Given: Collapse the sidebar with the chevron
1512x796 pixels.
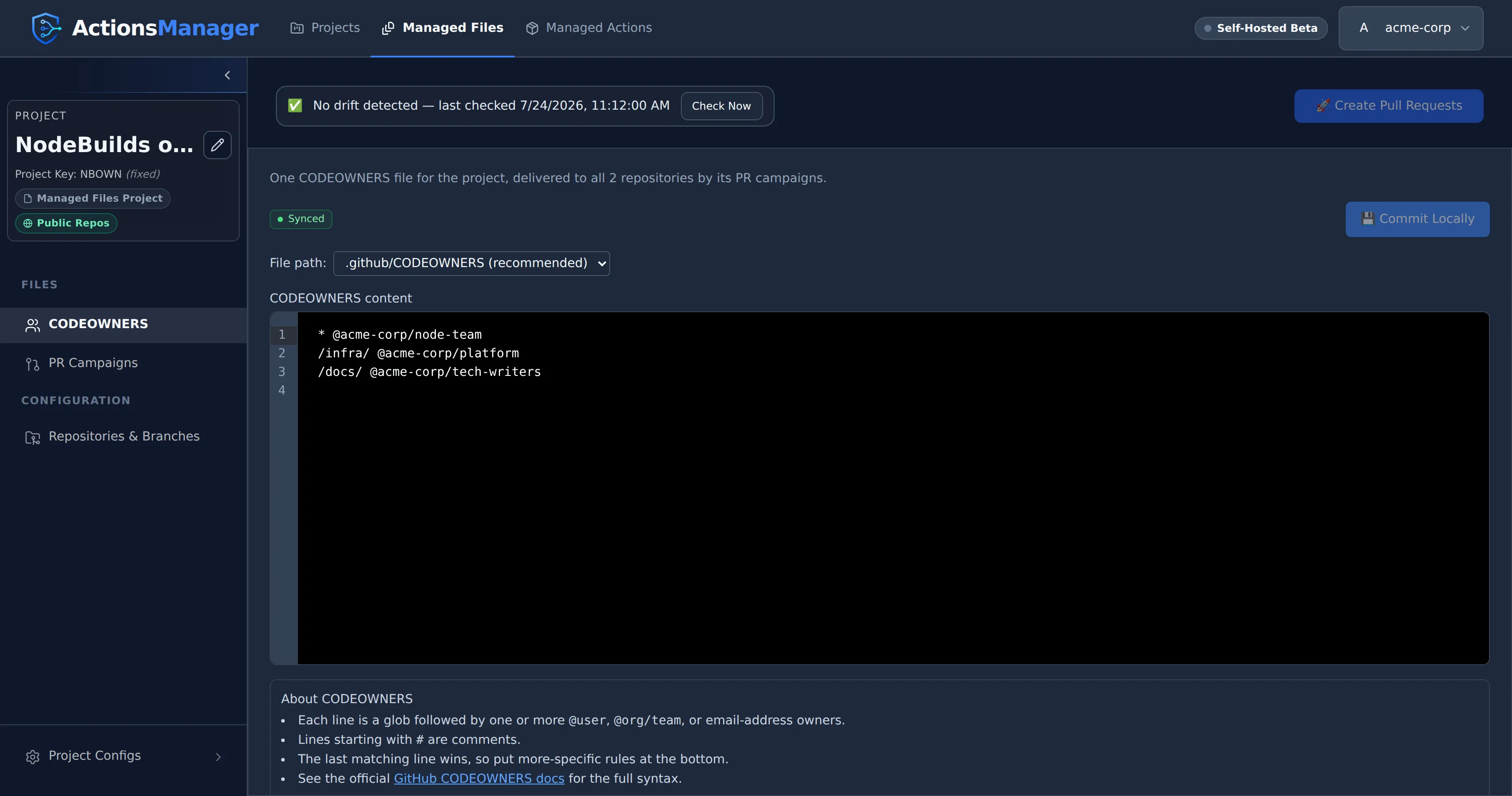Looking at the screenshot, I should pyautogui.click(x=227, y=75).
